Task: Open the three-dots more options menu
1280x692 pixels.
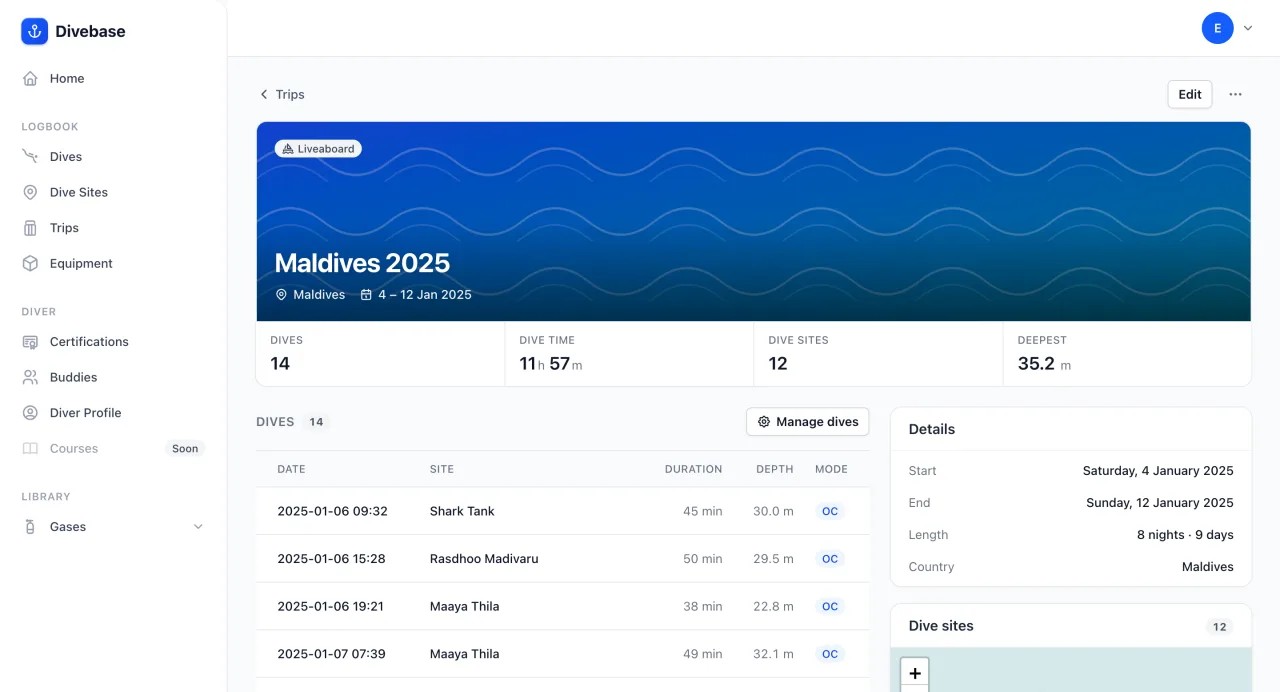Action: click(x=1236, y=94)
